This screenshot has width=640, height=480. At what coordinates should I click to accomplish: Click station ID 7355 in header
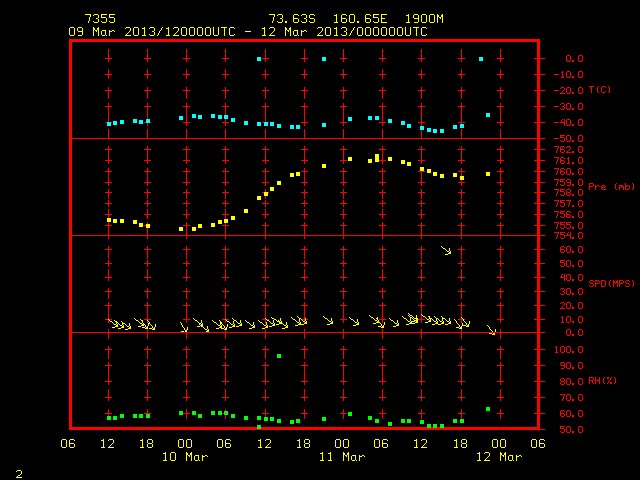[x=100, y=19]
